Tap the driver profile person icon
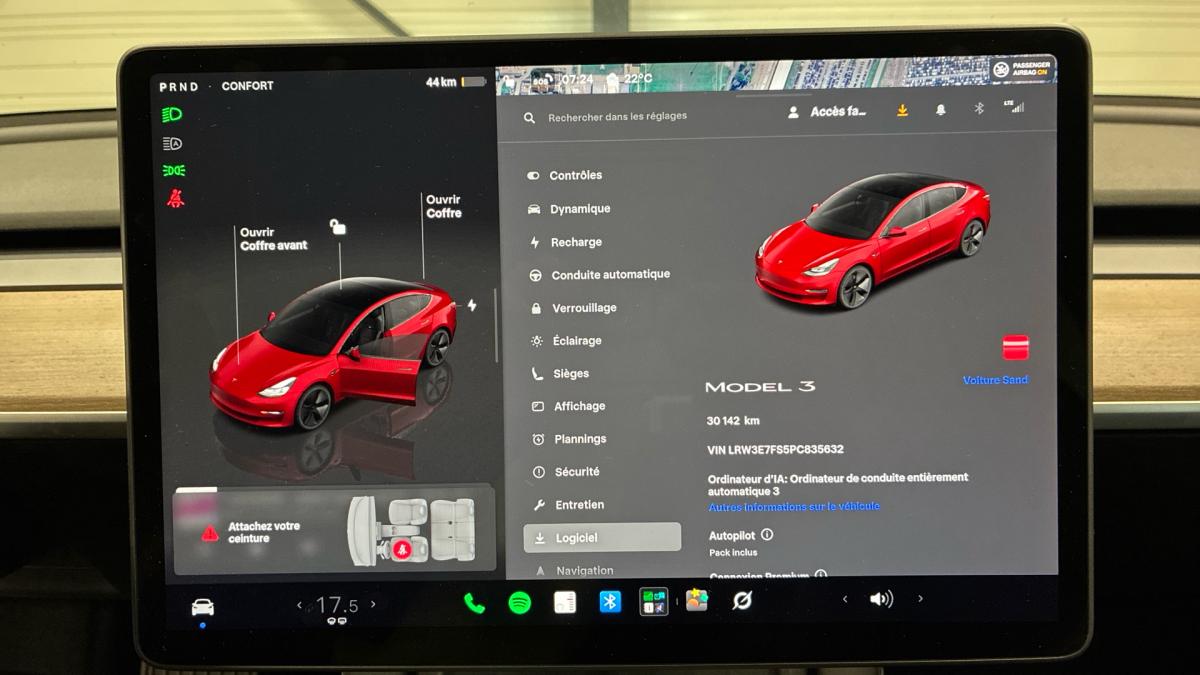The height and width of the screenshot is (675, 1200). [793, 113]
